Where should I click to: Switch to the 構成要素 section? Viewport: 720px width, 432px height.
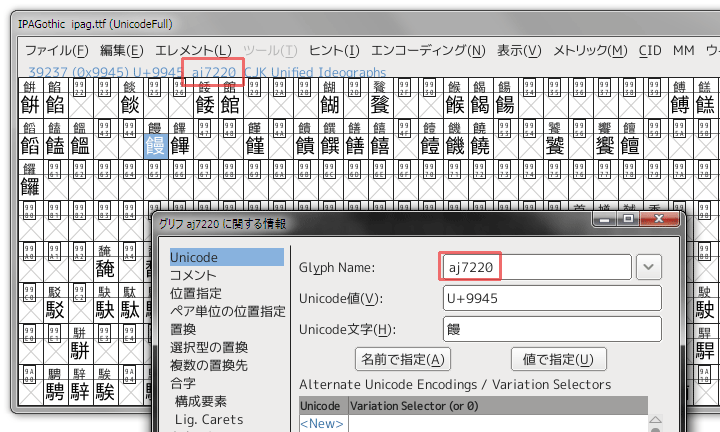(x=201, y=401)
